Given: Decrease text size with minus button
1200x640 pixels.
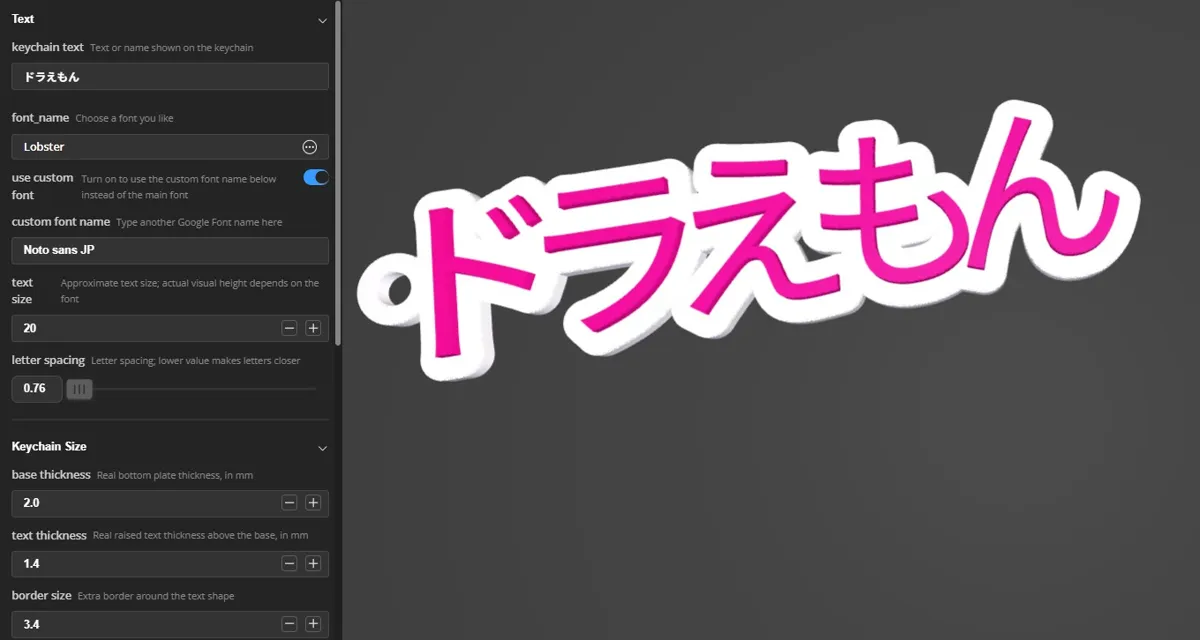Looking at the screenshot, I should click(289, 328).
